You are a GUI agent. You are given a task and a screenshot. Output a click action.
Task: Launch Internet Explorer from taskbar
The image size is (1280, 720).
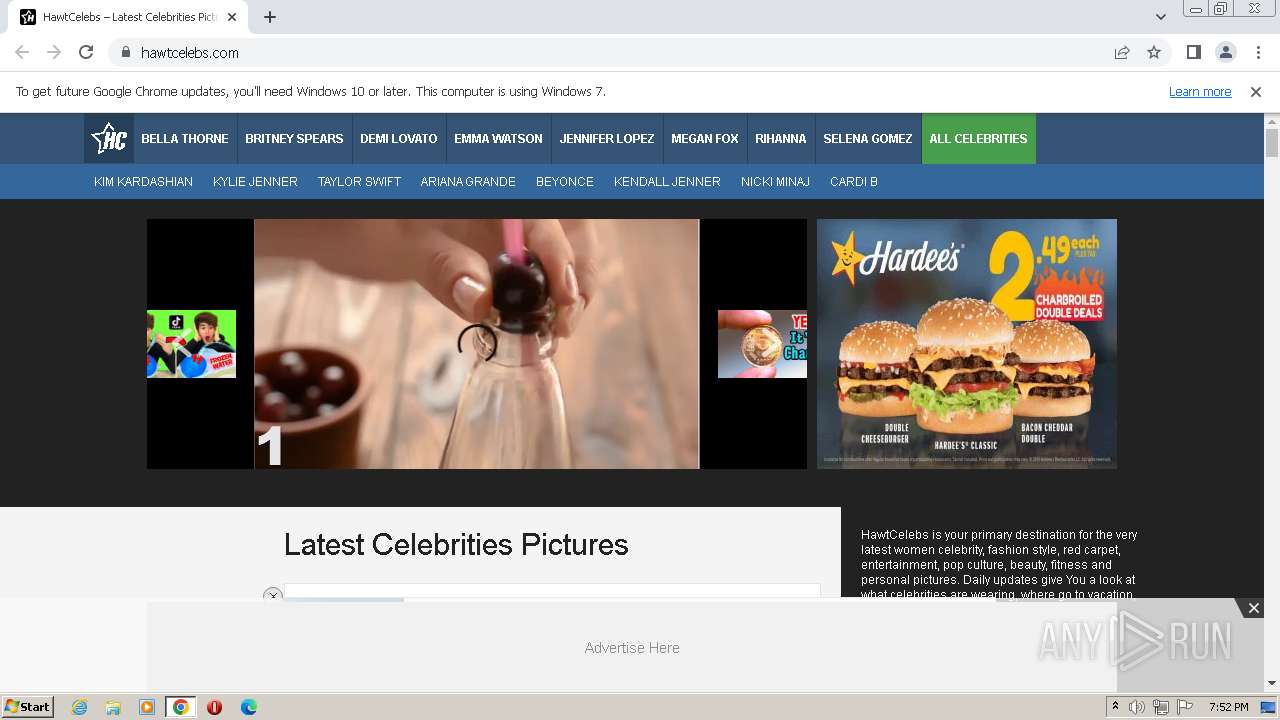pos(79,707)
